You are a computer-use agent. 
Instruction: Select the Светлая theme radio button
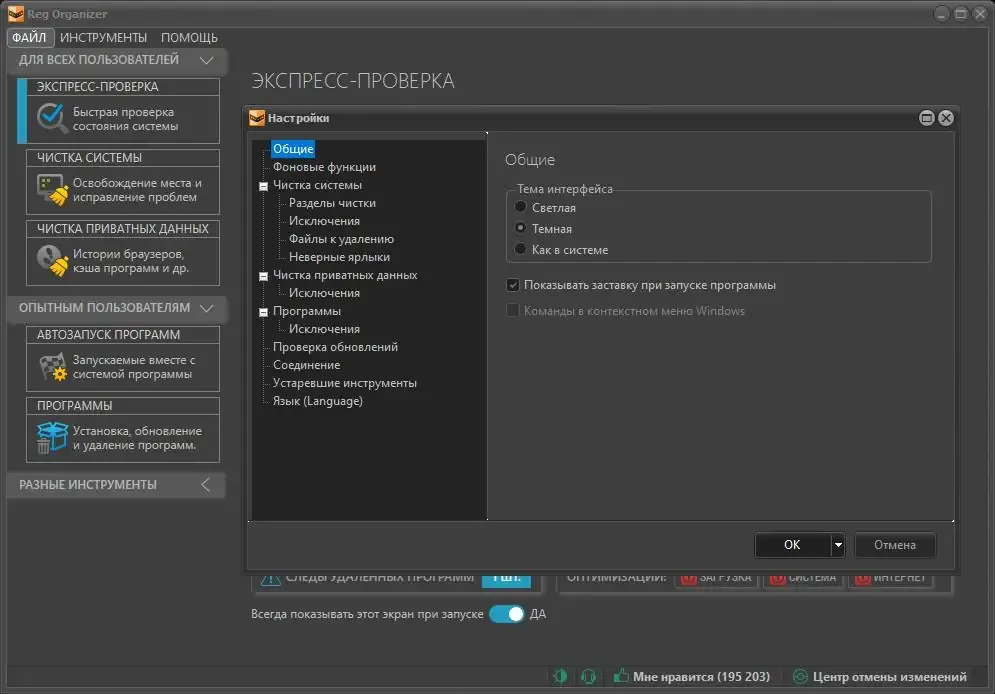[520, 207]
